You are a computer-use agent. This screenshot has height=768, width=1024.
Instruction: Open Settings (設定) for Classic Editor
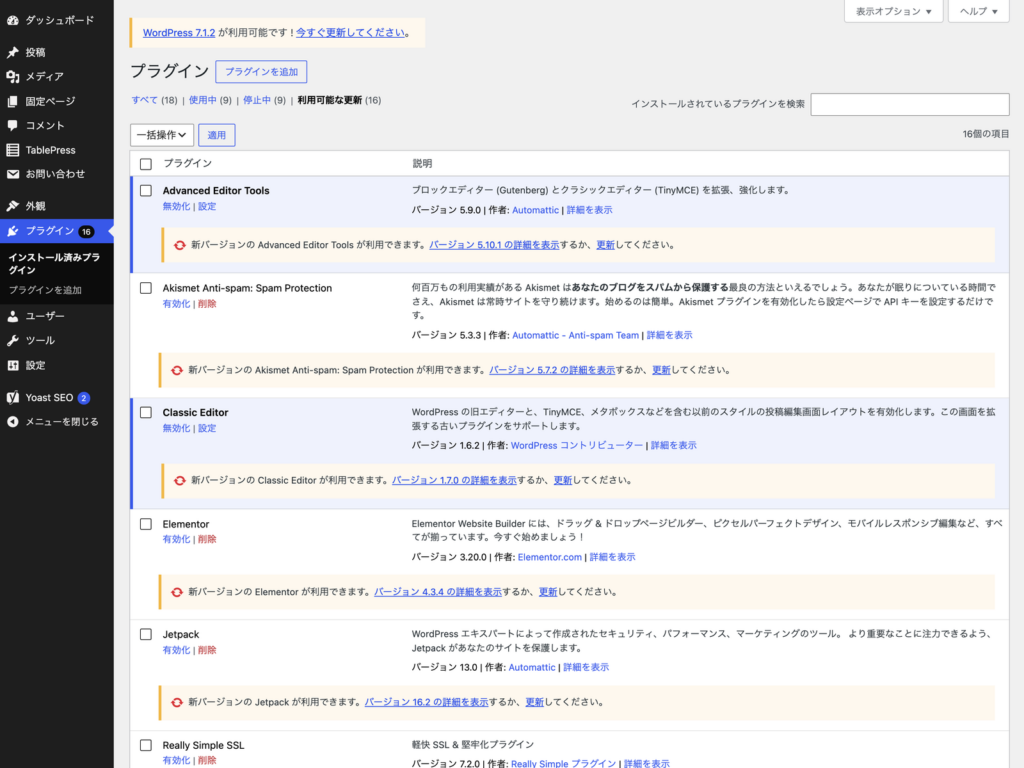[207, 428]
